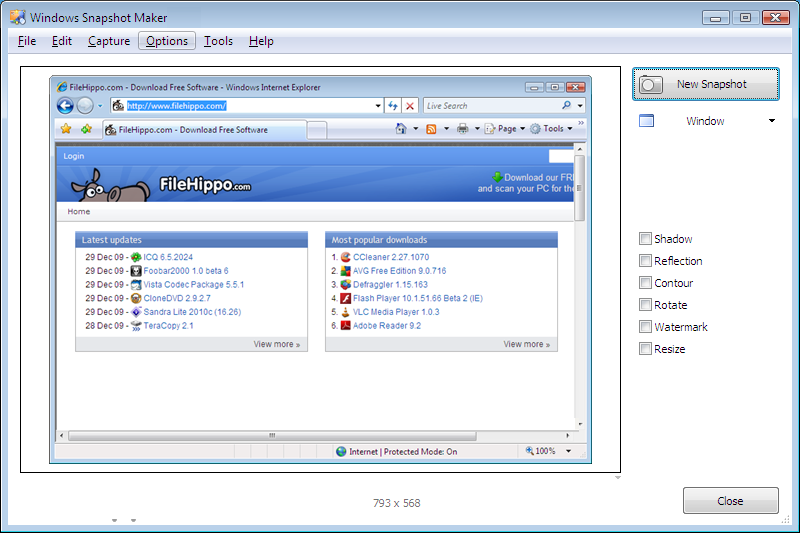Screen dimensions: 800x533
Task: Expand the address bar history dropdown
Action: coord(378,106)
